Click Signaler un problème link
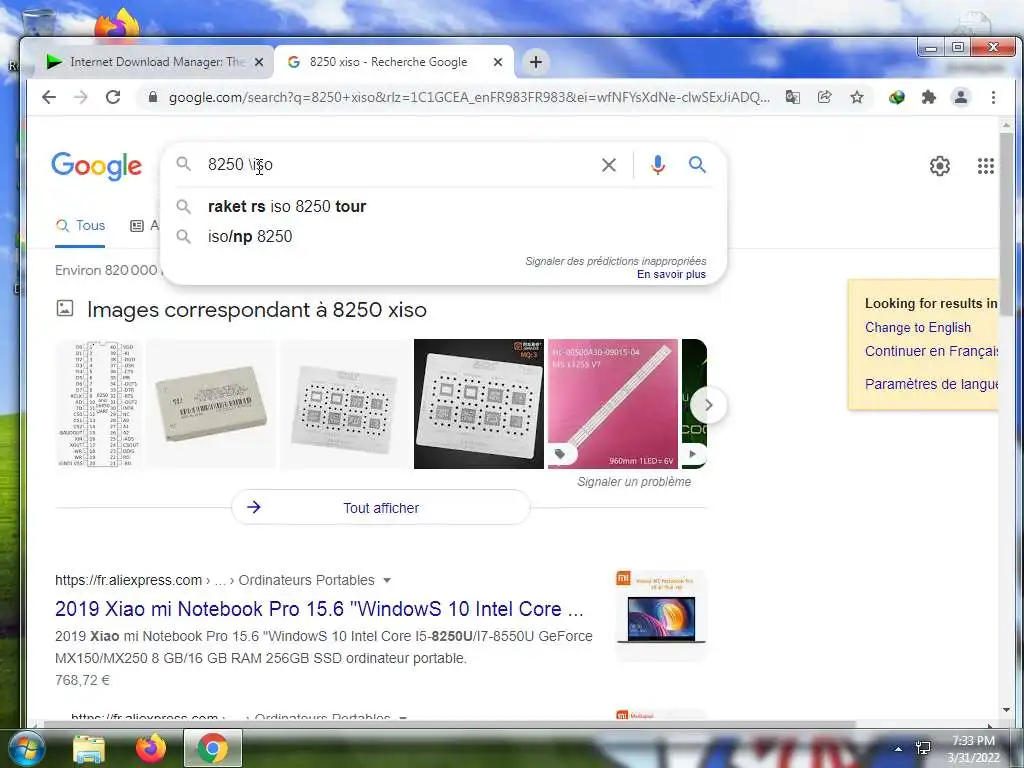The width and height of the screenshot is (1024, 768). coord(633,481)
